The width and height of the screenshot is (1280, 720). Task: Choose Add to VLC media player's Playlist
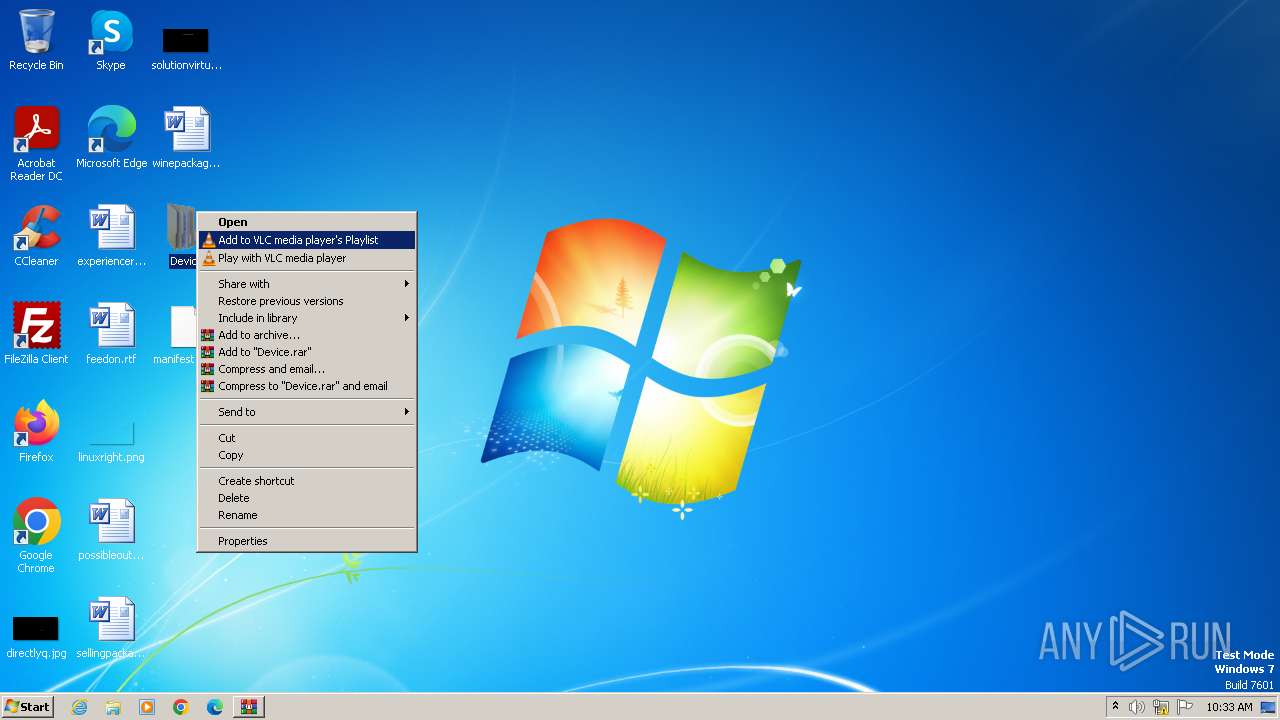point(307,240)
